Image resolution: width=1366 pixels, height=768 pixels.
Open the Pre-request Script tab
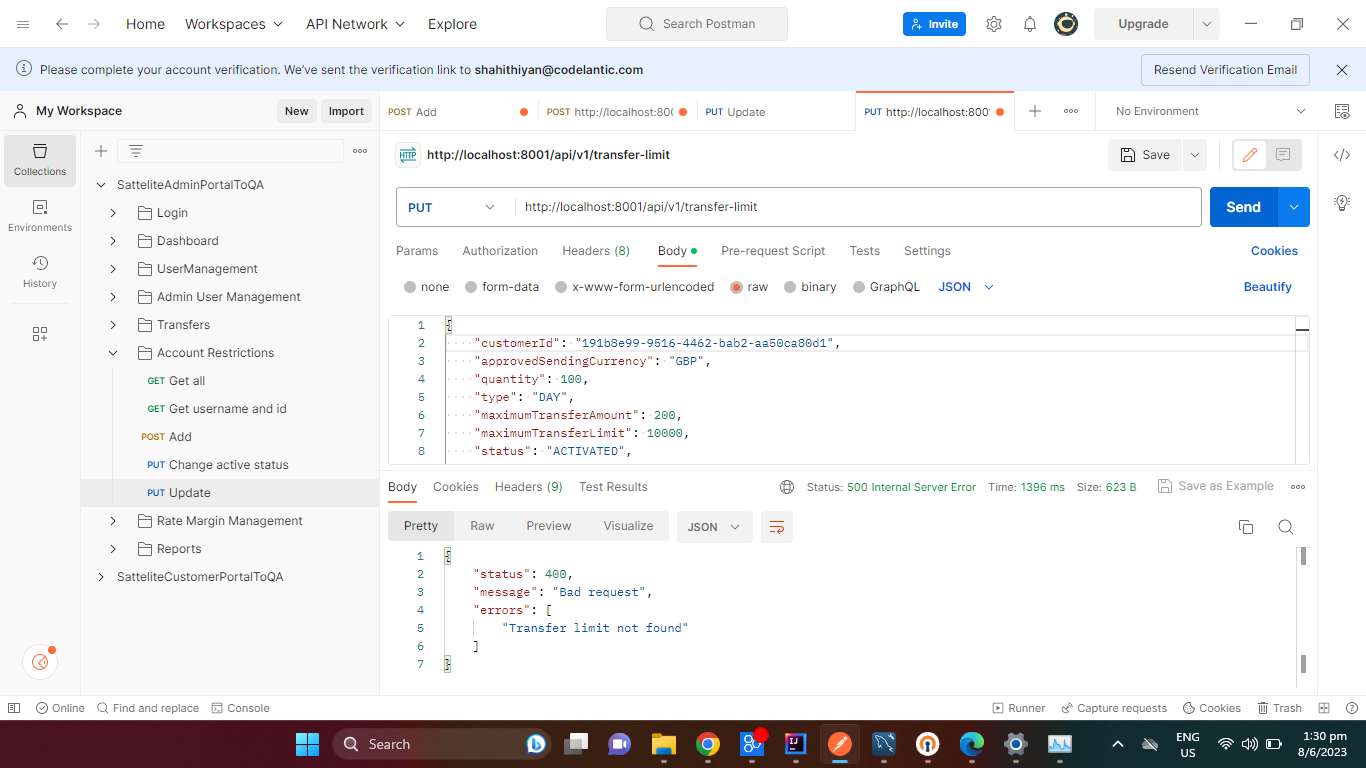(x=773, y=251)
